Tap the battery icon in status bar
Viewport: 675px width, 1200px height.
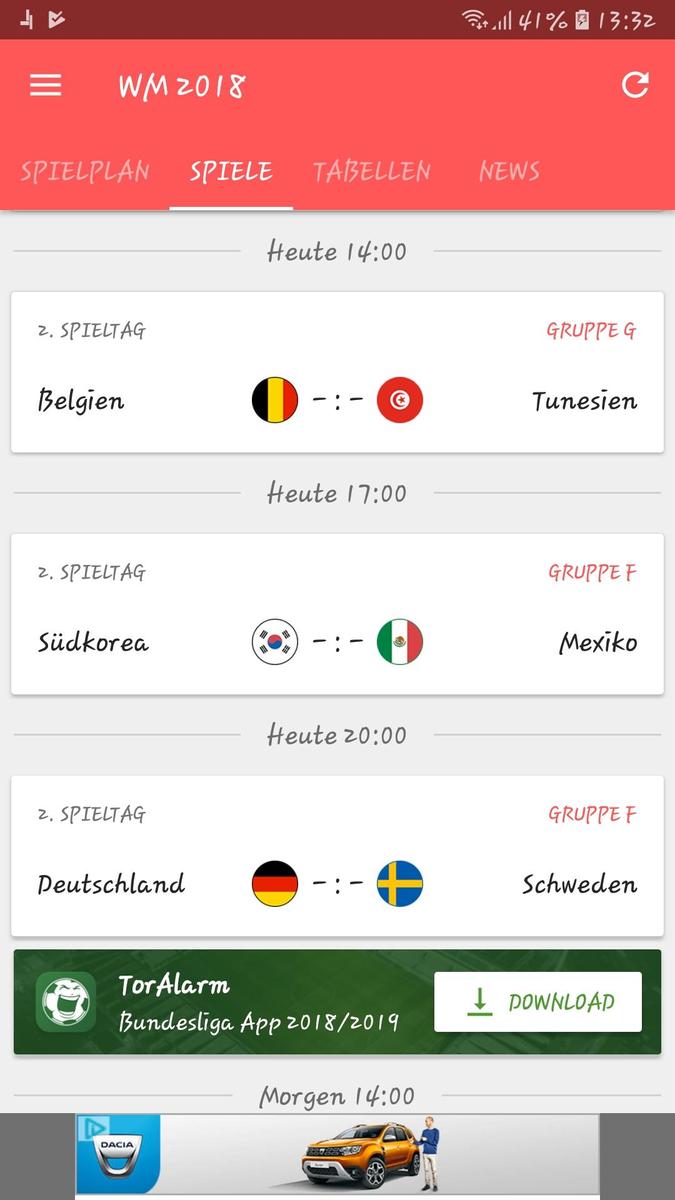pos(582,20)
